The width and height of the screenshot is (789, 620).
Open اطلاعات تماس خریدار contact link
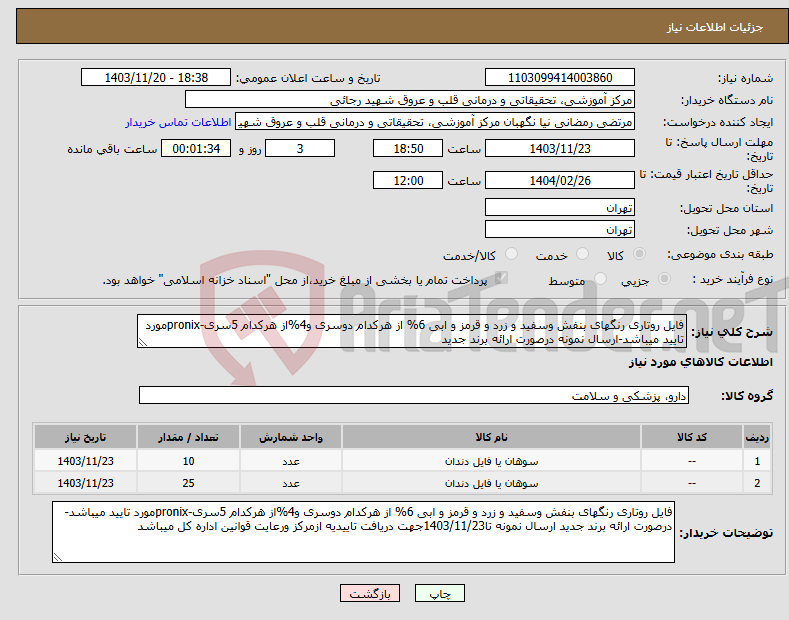coord(178,122)
